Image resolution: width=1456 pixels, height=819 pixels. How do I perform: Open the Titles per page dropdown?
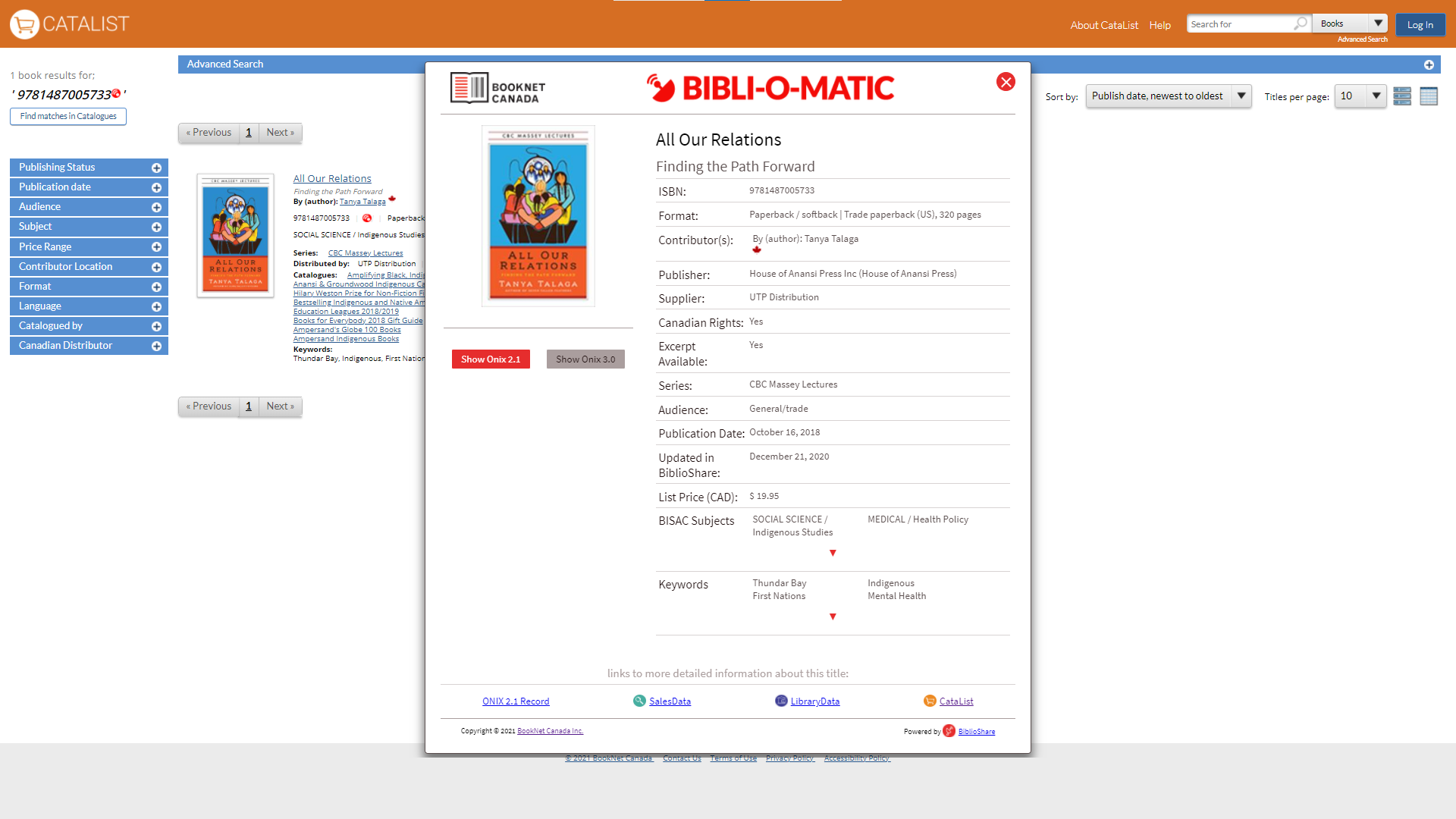(1360, 96)
